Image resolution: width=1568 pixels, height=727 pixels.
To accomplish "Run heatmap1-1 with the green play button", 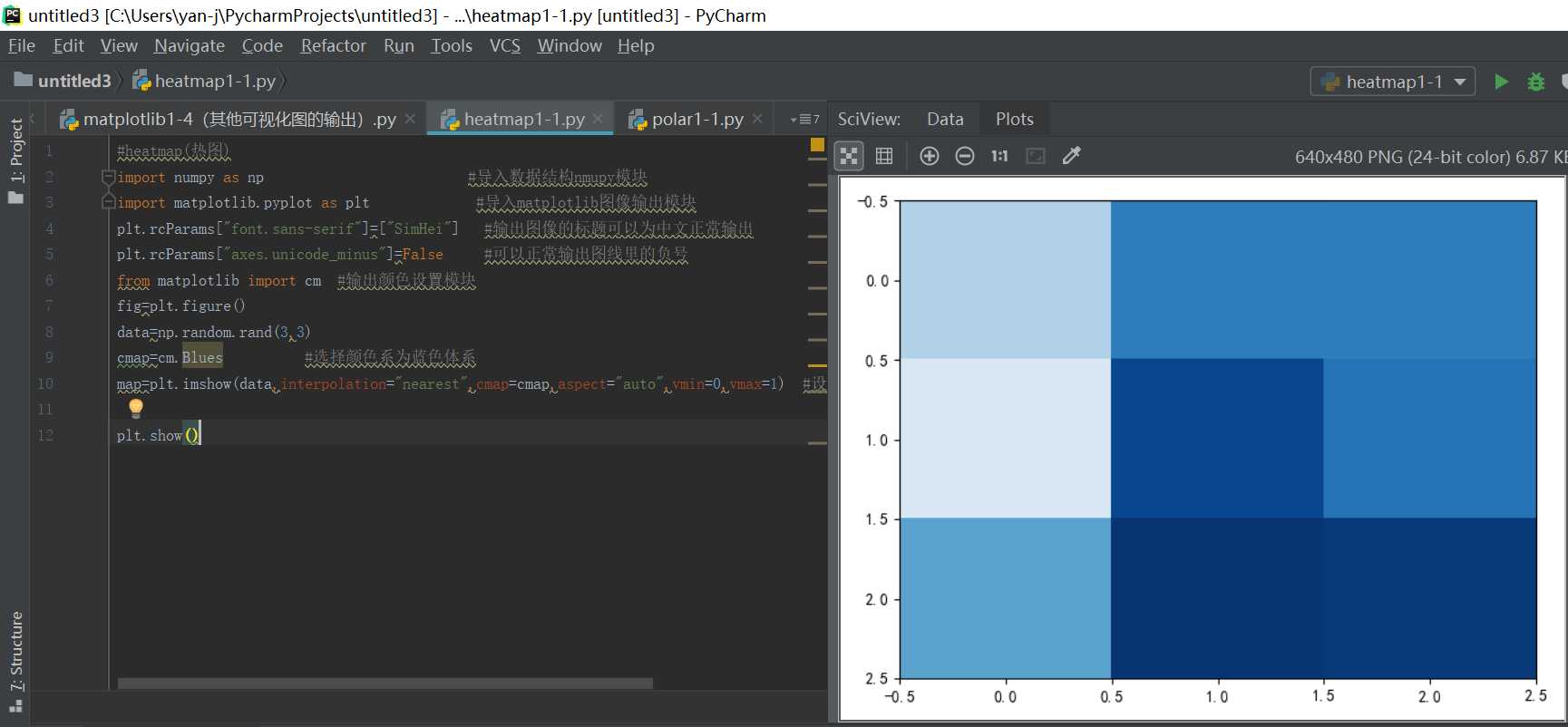I will point(1501,82).
